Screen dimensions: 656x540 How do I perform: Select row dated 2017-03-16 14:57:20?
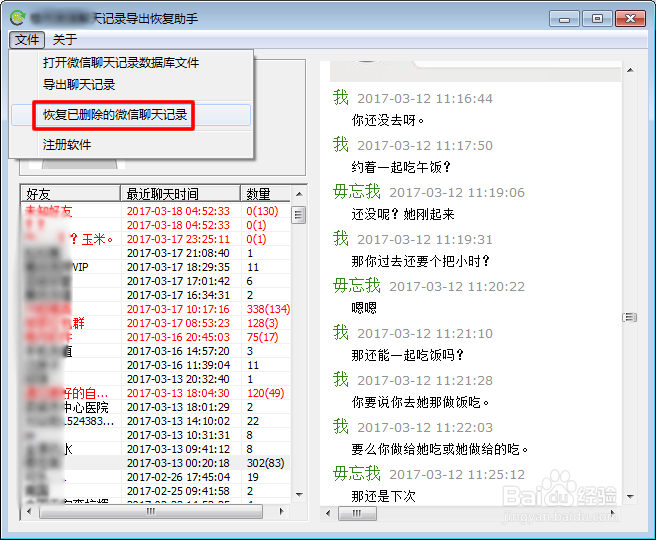coord(156,351)
